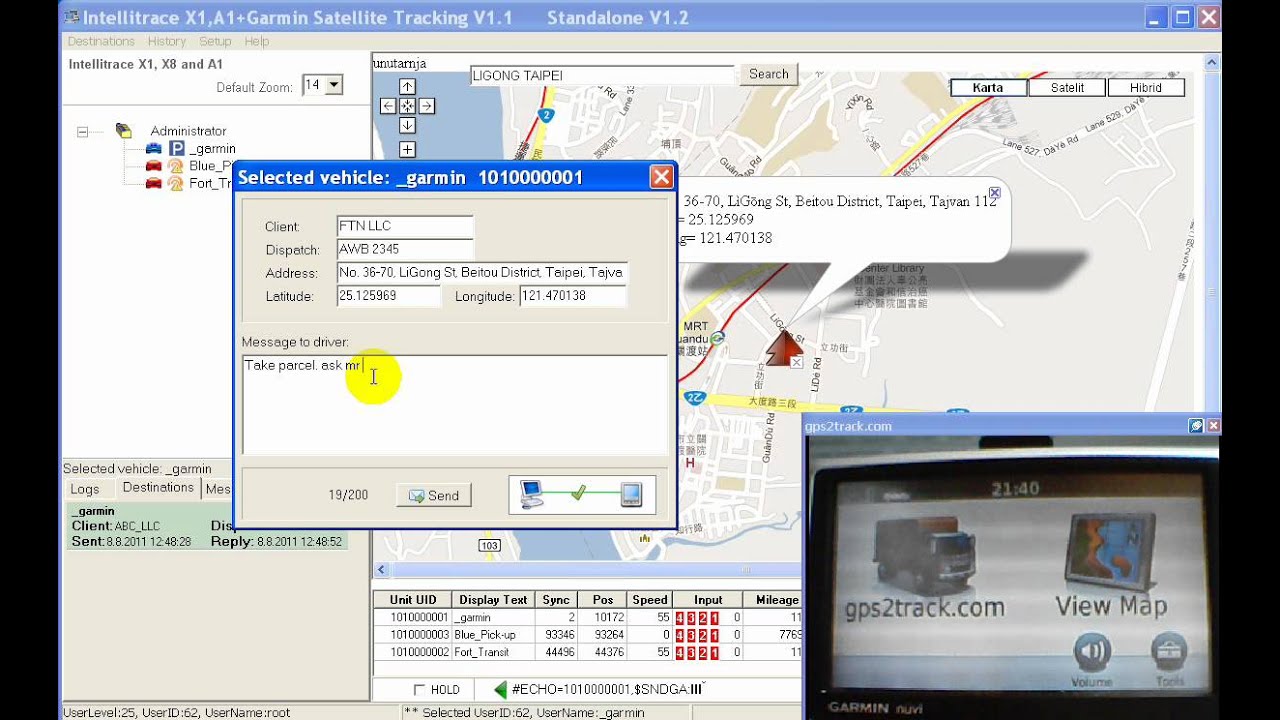Screen dimensions: 1280x720
Task: Enable the HOLD checkbox
Action: pyautogui.click(x=420, y=689)
